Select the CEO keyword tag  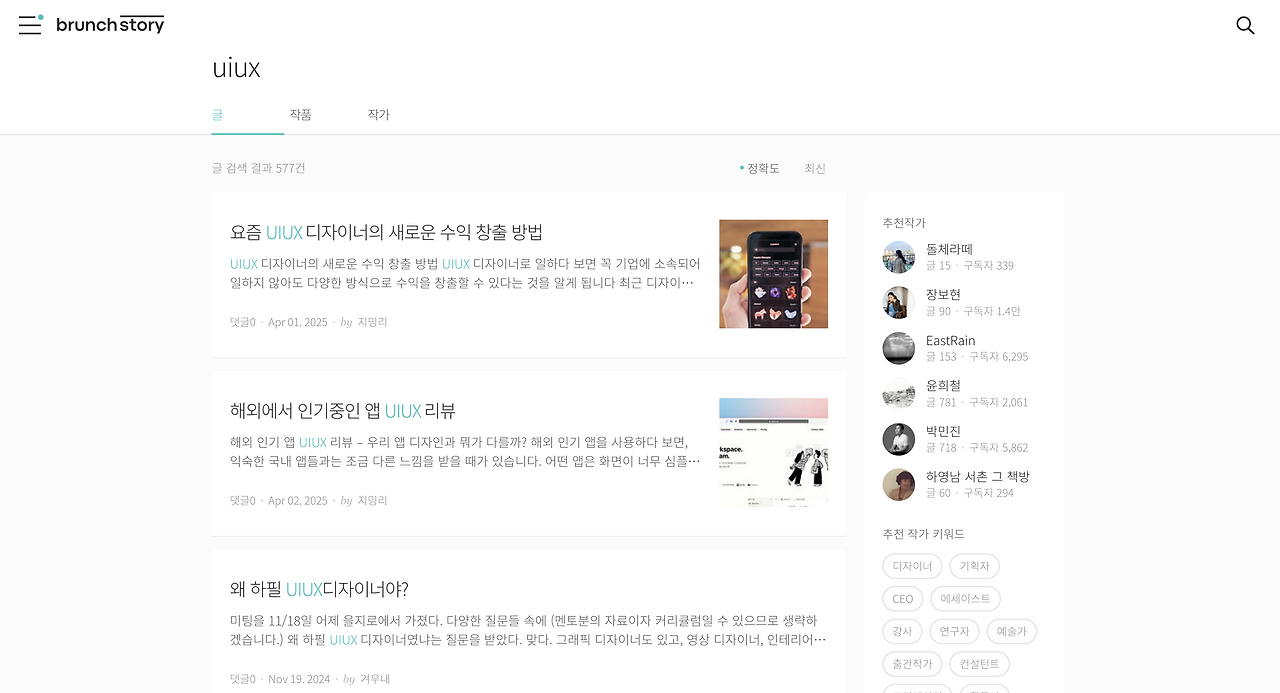(x=902, y=598)
